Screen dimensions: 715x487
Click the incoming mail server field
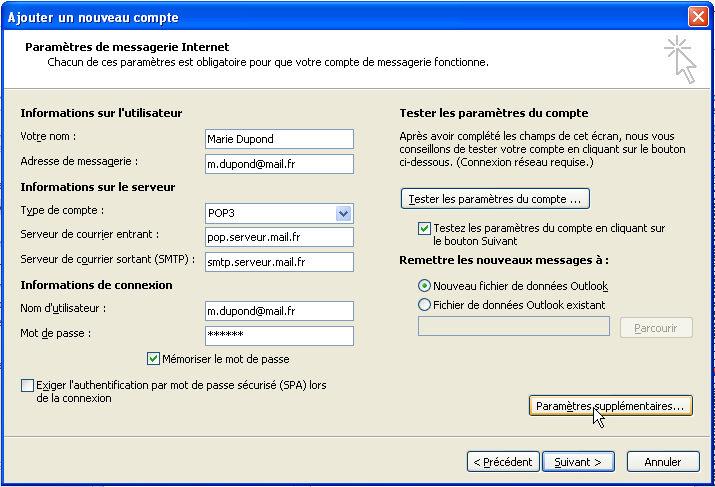(x=279, y=237)
